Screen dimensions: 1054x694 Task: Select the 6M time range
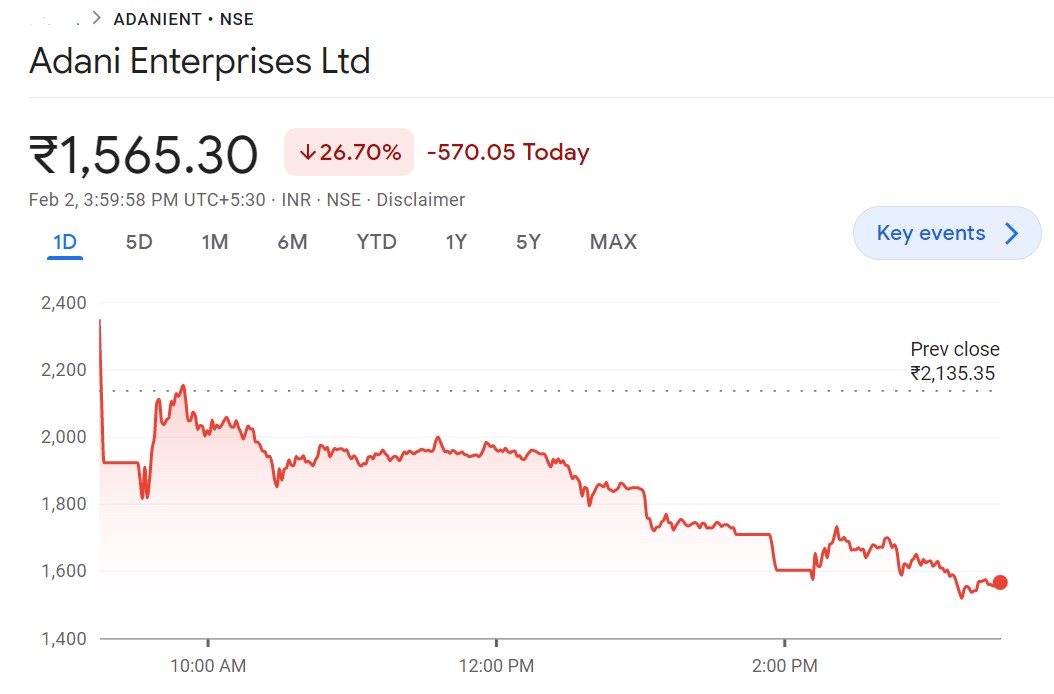click(x=291, y=241)
